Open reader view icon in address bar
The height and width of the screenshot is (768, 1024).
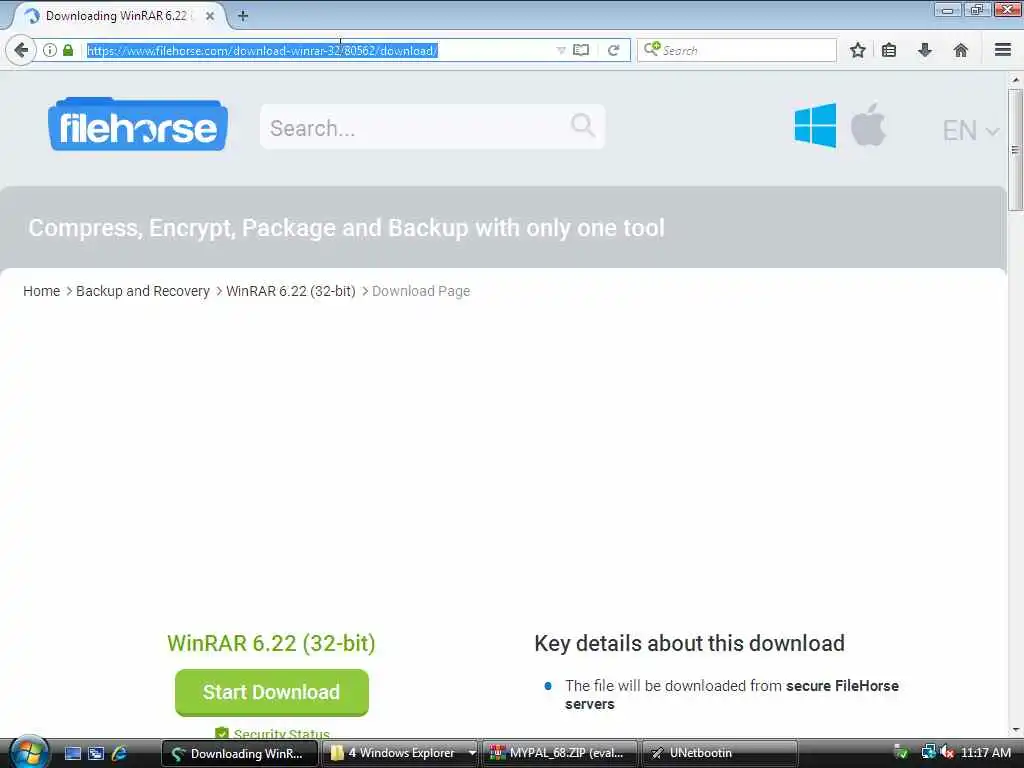pyautogui.click(x=581, y=50)
